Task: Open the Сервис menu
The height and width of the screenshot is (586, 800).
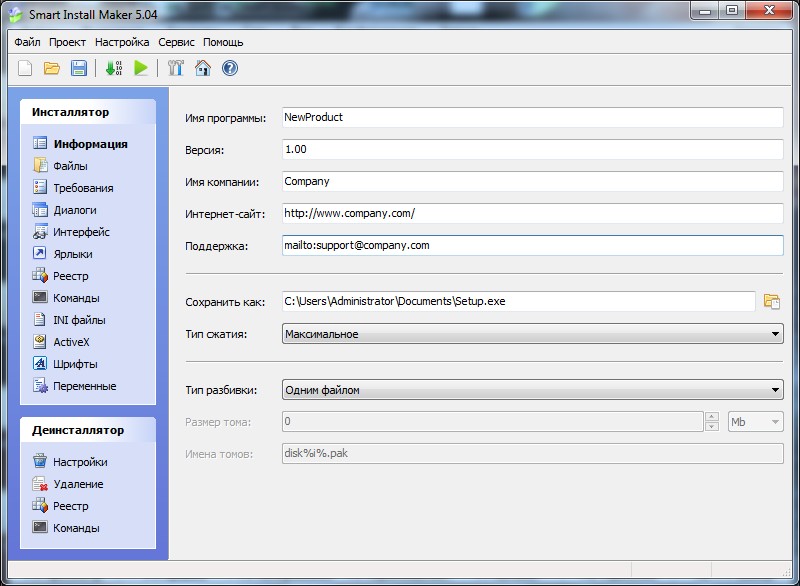Action: click(176, 42)
